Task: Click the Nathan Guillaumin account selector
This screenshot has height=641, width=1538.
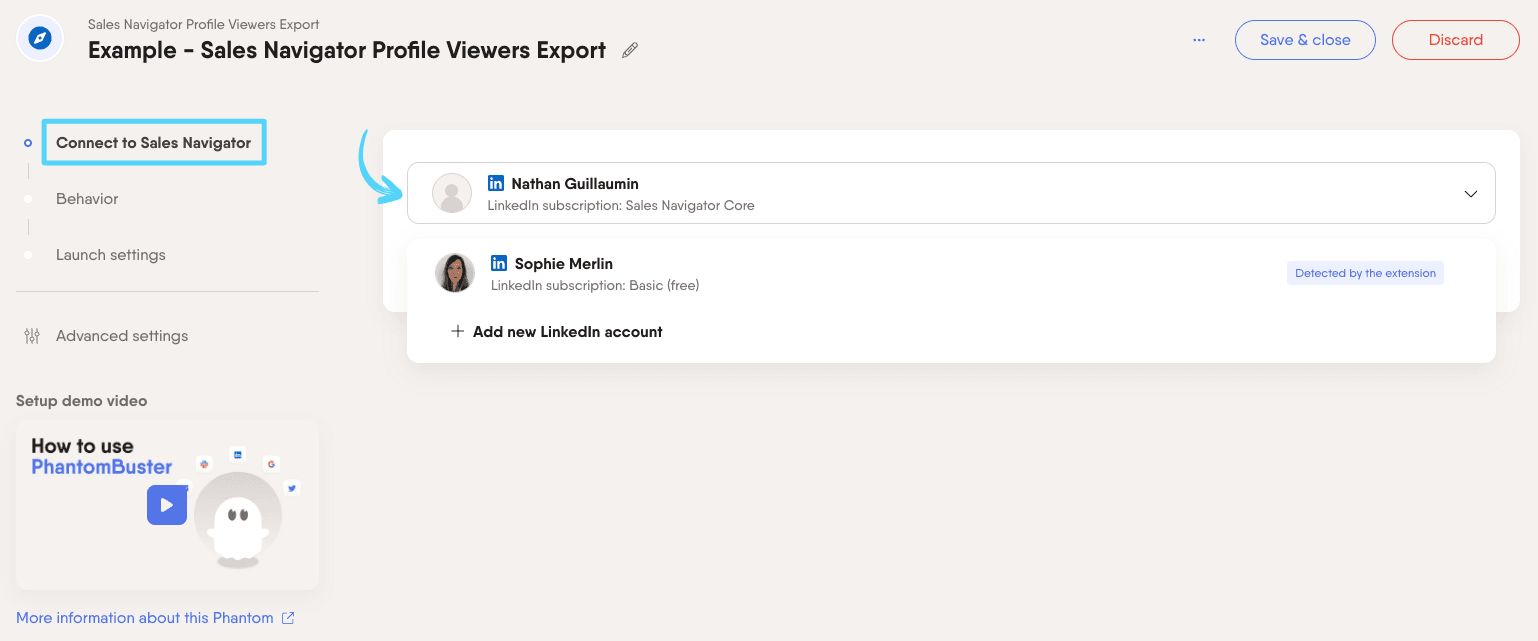Action: tap(951, 193)
